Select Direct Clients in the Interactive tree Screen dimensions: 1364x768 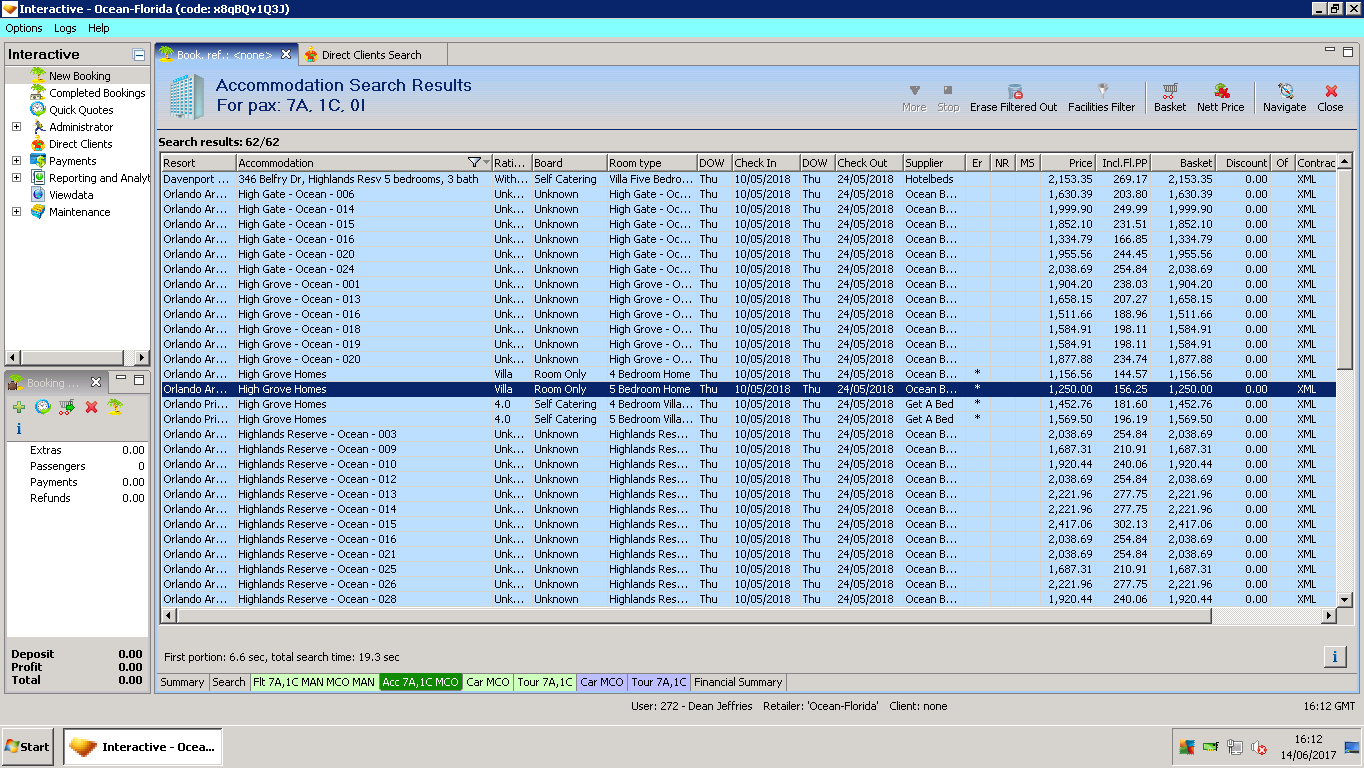pos(80,144)
